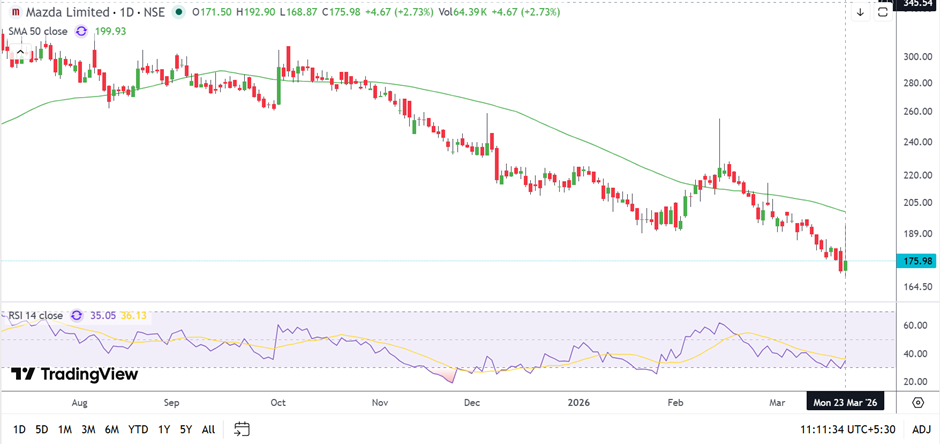Screen dimensions: 940x444
Task: Click the Mon 23 Mar '26 date marker
Action: point(847,402)
